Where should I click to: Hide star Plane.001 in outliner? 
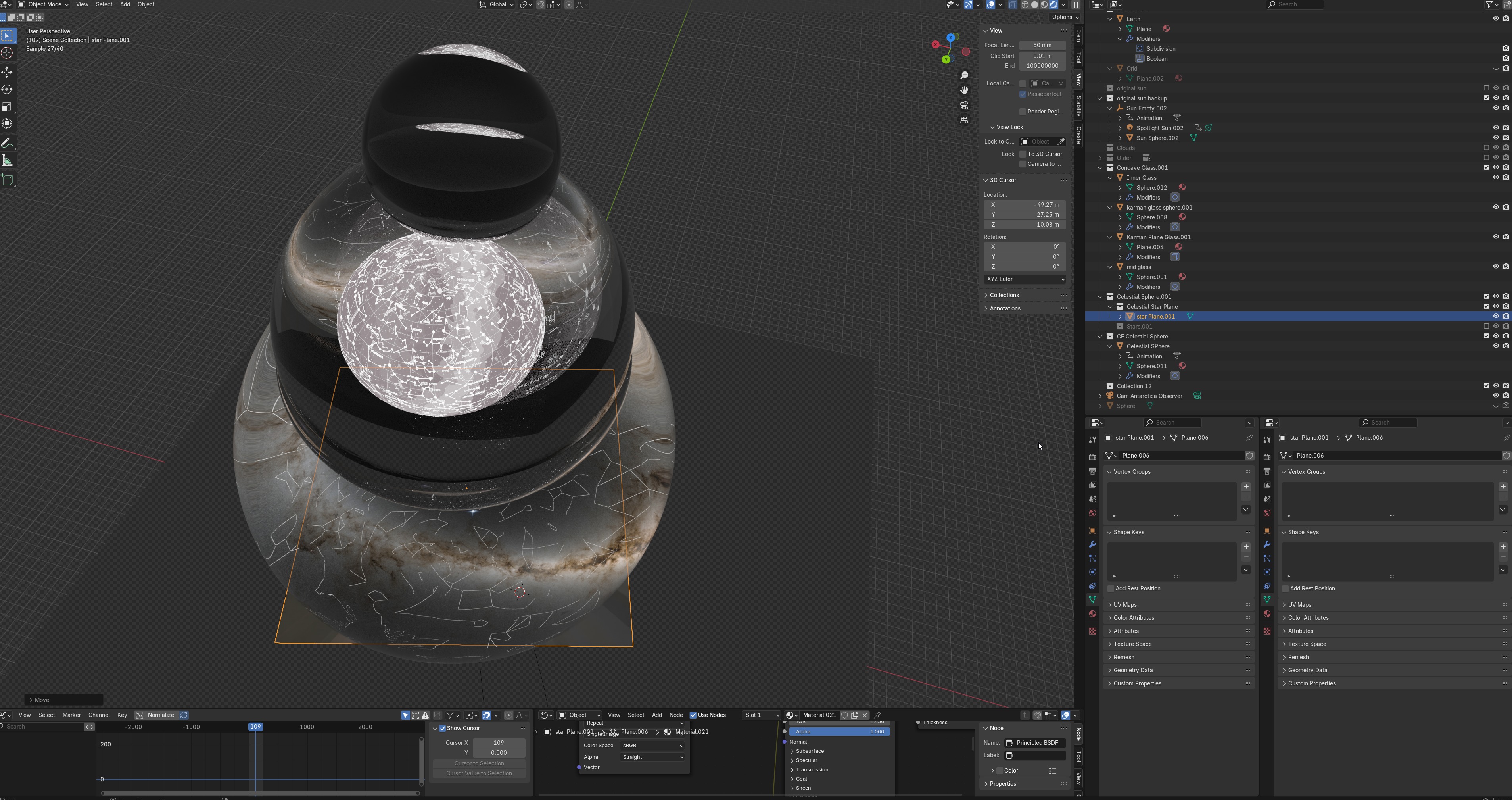(x=1496, y=317)
